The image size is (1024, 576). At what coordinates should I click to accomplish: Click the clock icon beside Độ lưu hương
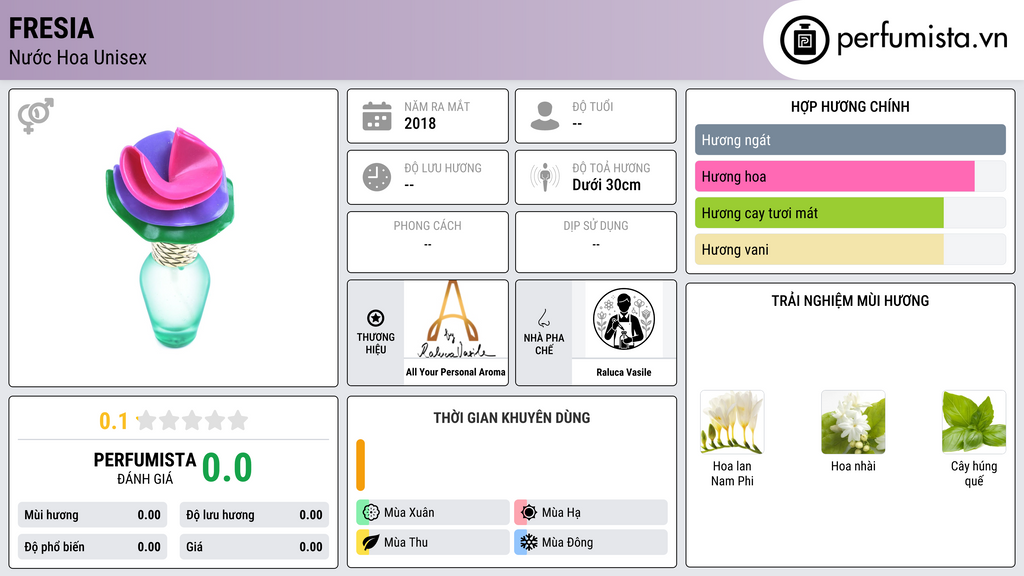point(377,177)
